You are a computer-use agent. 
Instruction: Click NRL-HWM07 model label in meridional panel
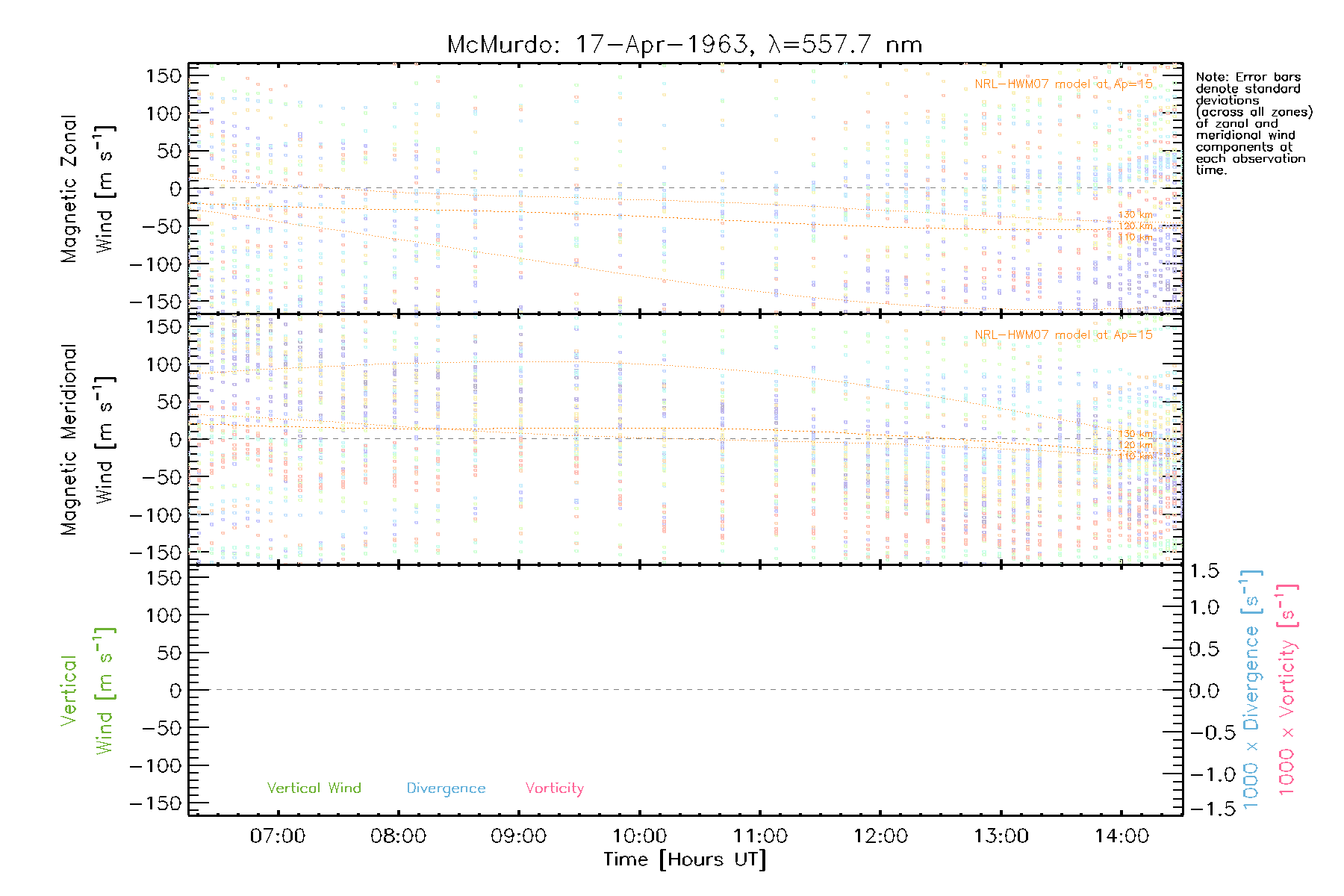[1063, 335]
